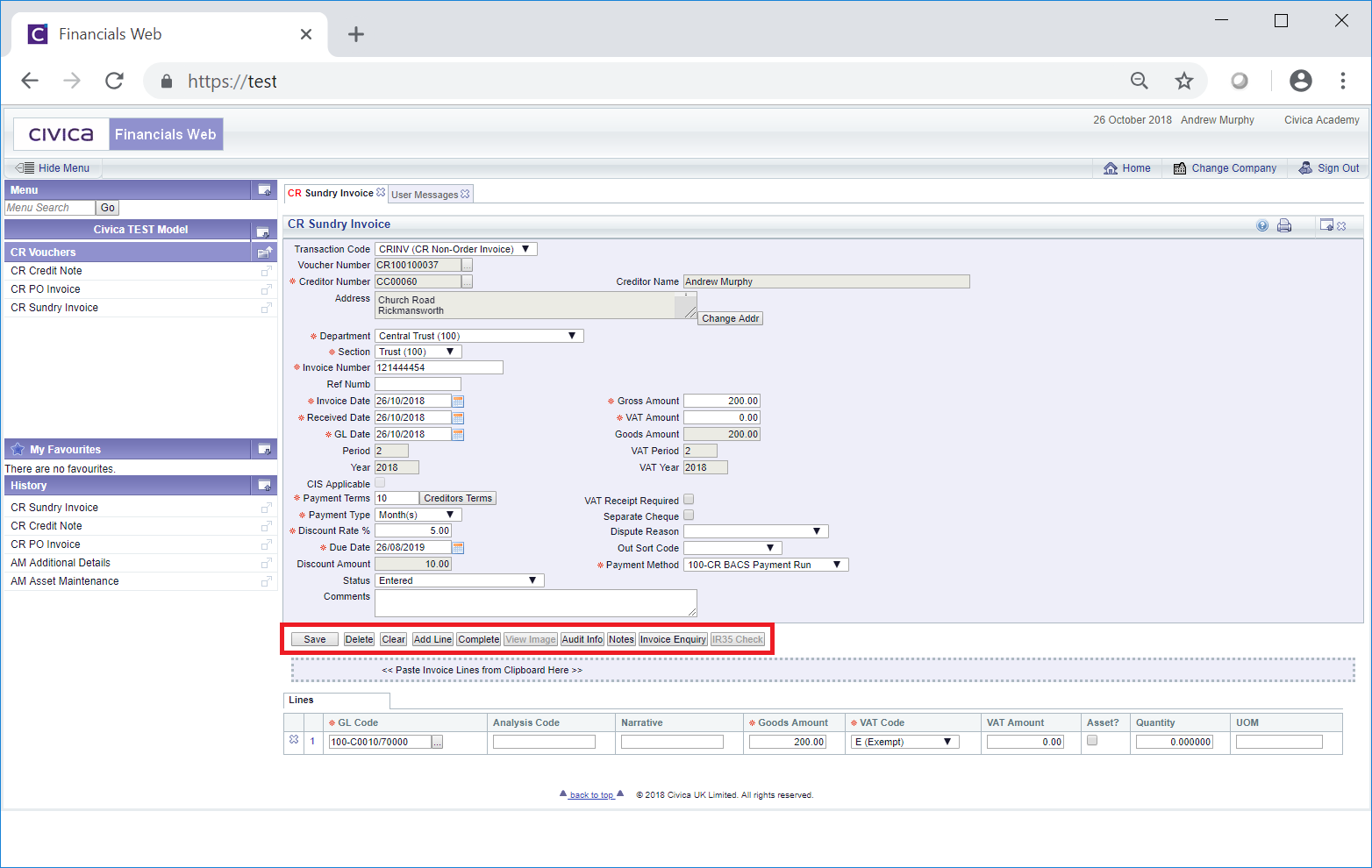Image resolution: width=1372 pixels, height=868 pixels.
Task: Open VAT Code dropdown on line 1
Action: click(x=905, y=742)
